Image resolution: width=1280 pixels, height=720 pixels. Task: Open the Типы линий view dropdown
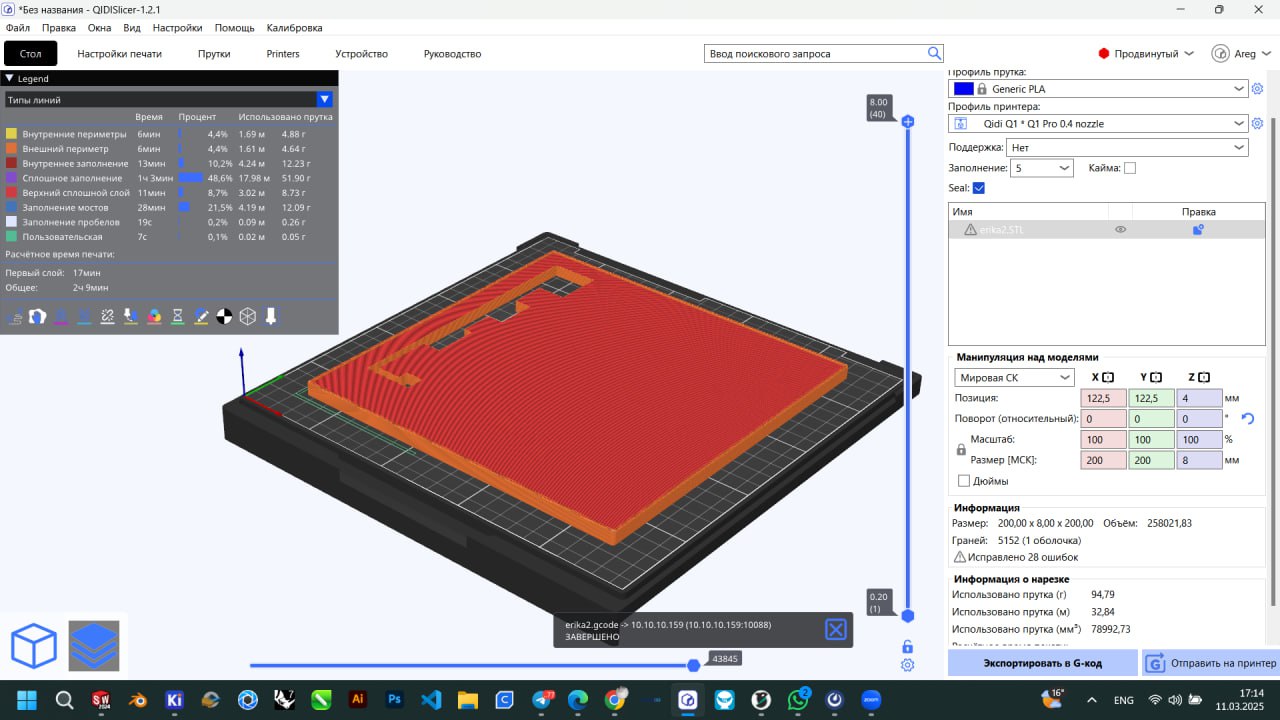[169, 99]
